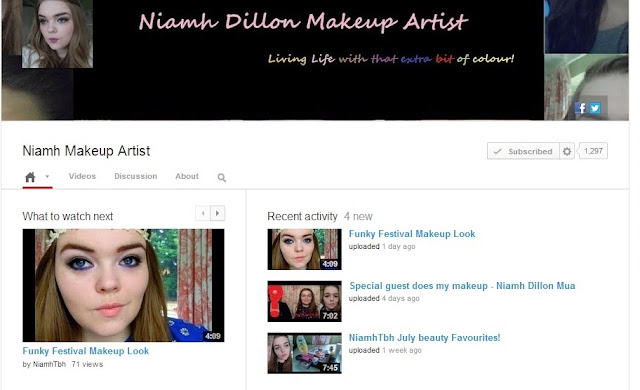The width and height of the screenshot is (640, 390).
Task: Open the 4:09 thumbnail in Recent activity
Action: pyautogui.click(x=304, y=249)
